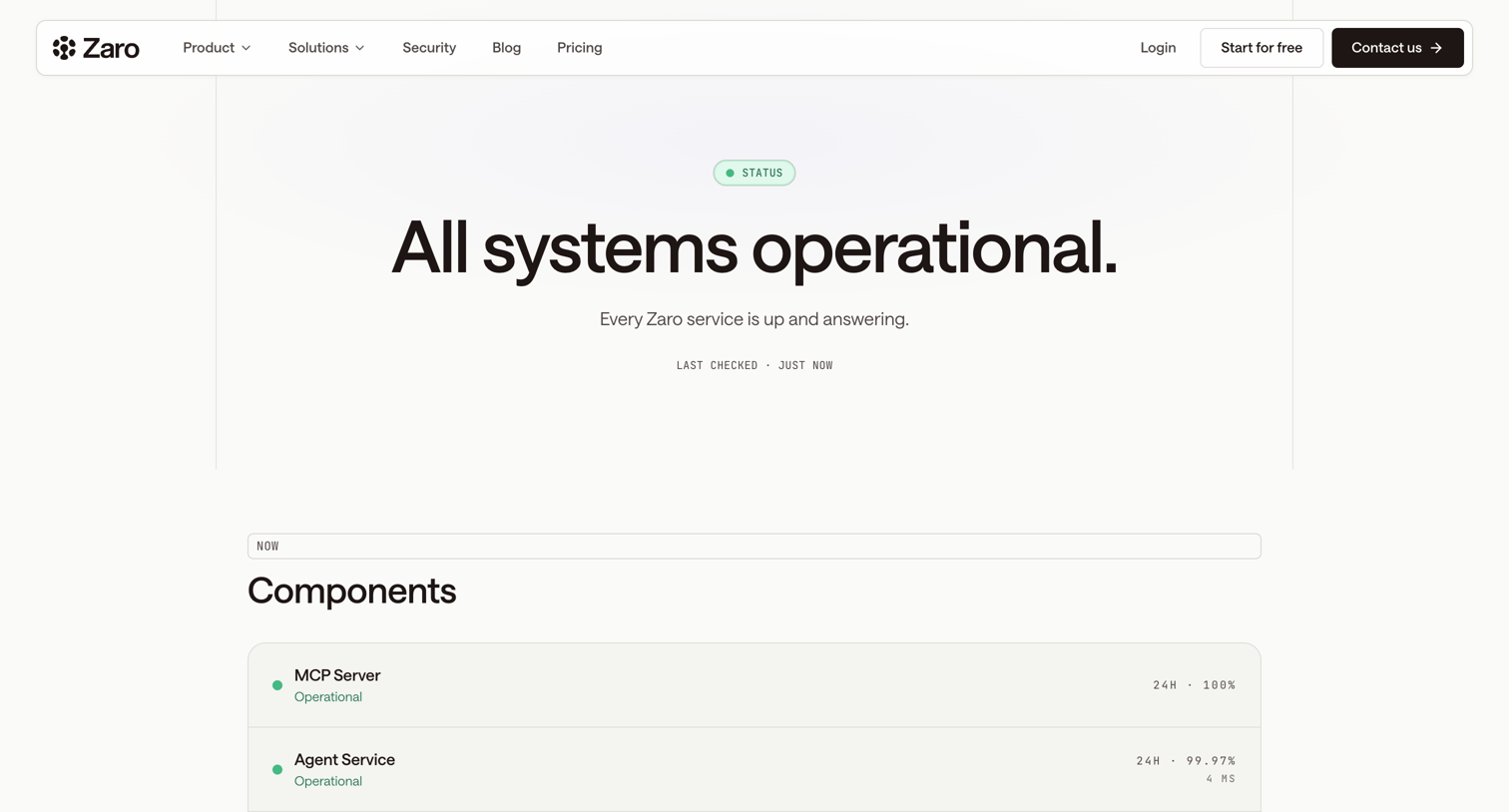Click the Zaro logo icon
The width and height of the screenshot is (1509, 812).
[x=64, y=48]
